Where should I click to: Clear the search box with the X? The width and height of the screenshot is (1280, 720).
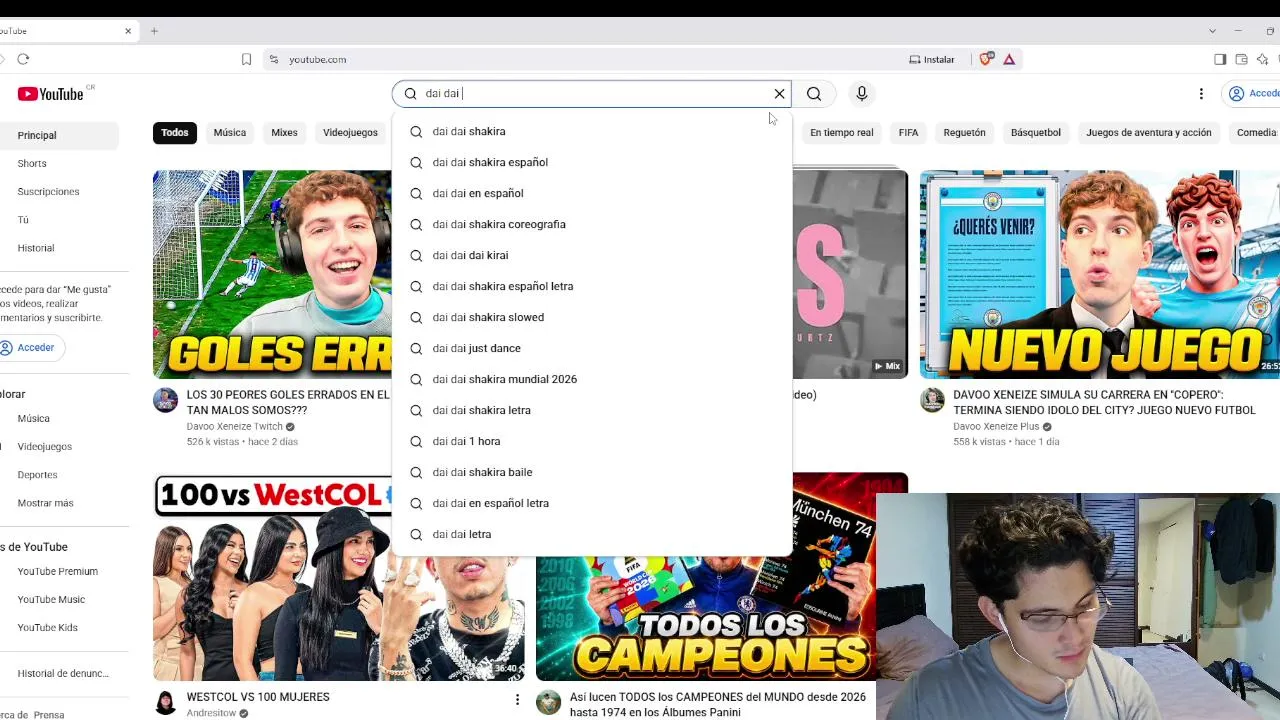point(780,94)
